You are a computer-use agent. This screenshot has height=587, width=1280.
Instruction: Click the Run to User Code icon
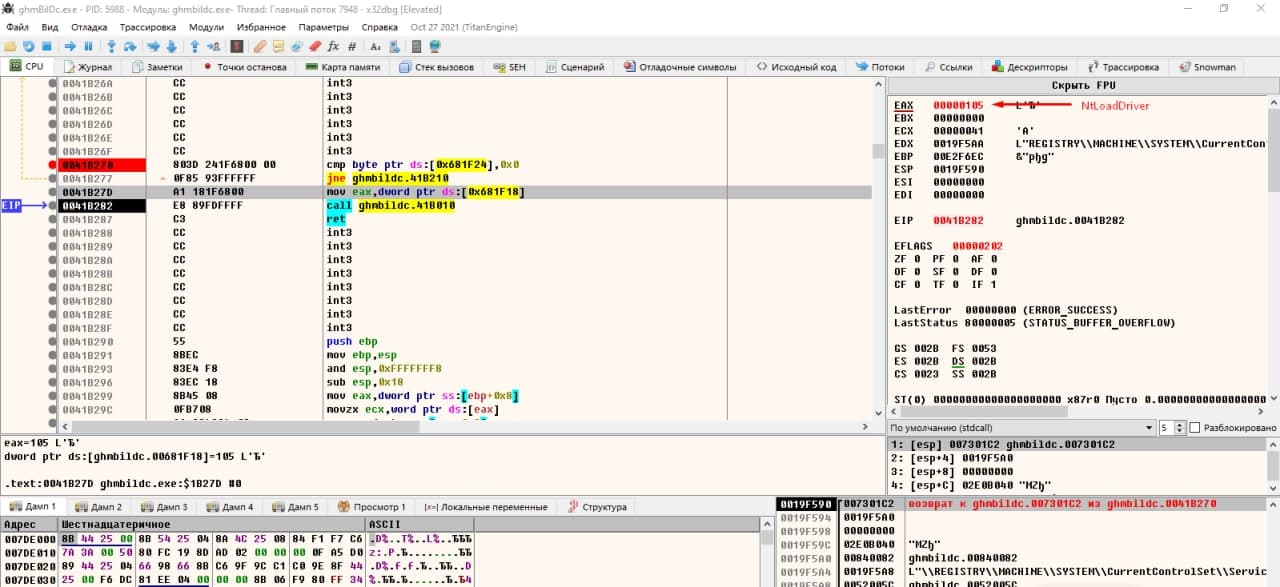point(213,46)
